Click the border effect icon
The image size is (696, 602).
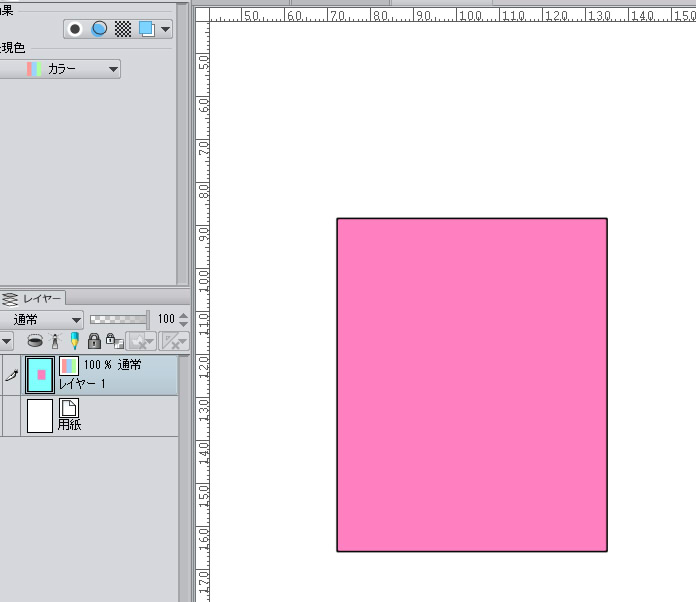click(75, 29)
